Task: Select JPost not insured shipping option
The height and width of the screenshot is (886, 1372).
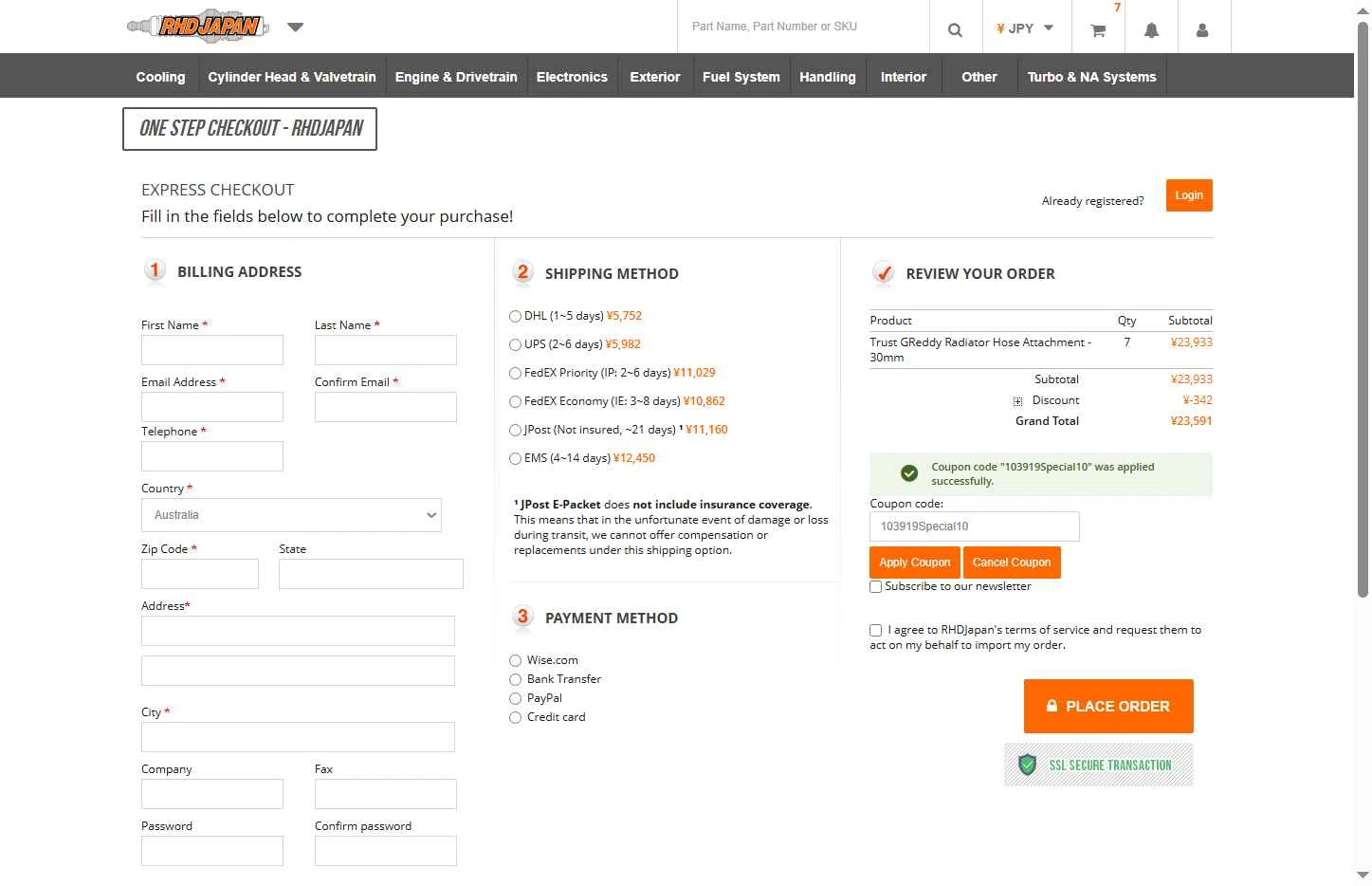Action: pyautogui.click(x=515, y=430)
